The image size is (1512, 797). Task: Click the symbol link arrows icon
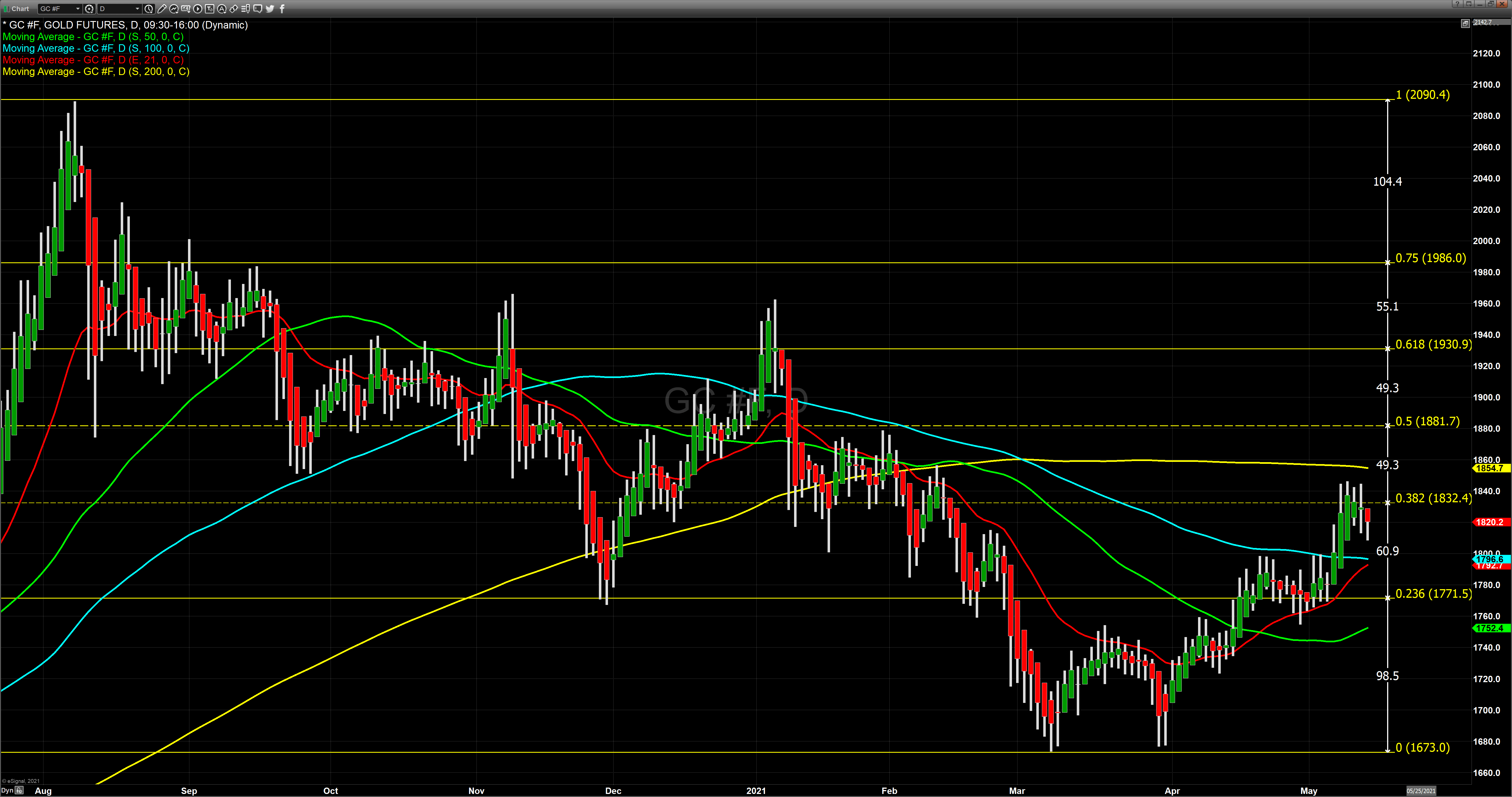pos(234,9)
